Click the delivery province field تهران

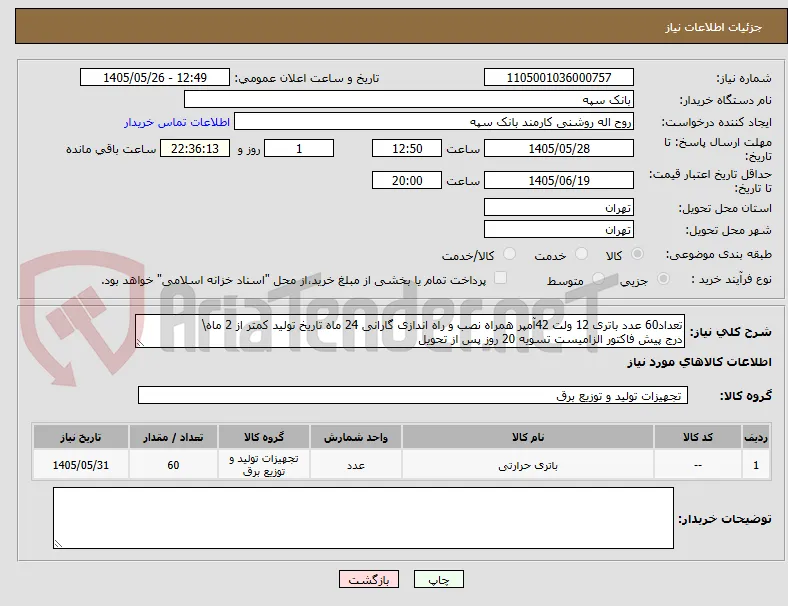coord(559,208)
